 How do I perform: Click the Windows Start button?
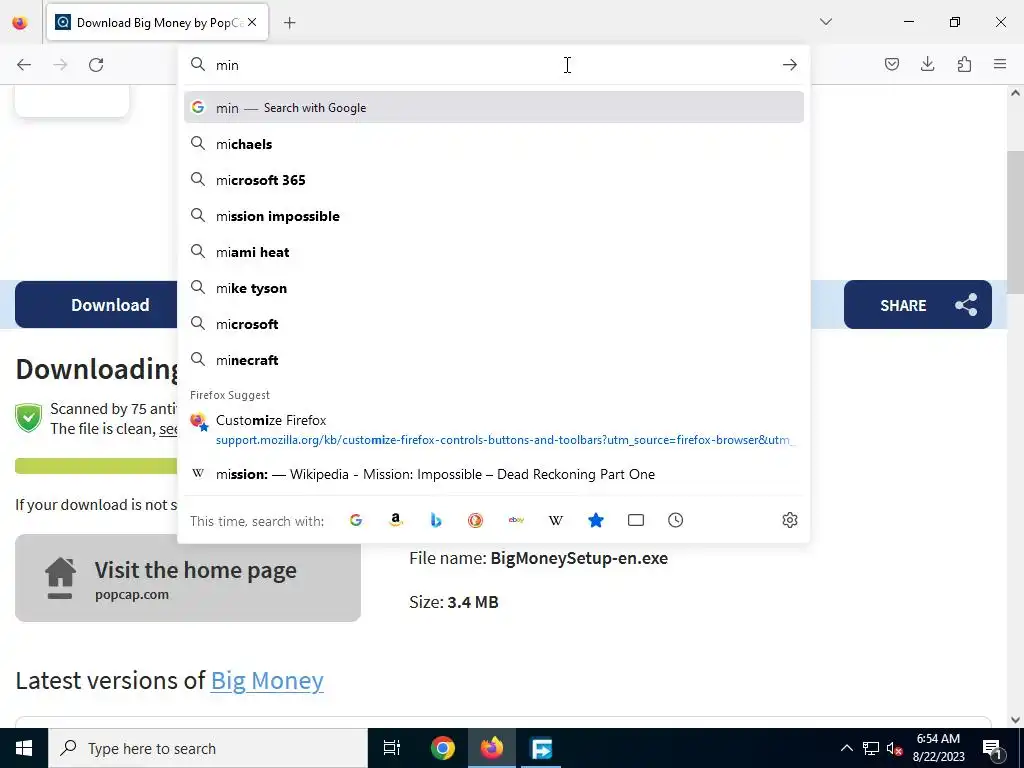(x=24, y=748)
